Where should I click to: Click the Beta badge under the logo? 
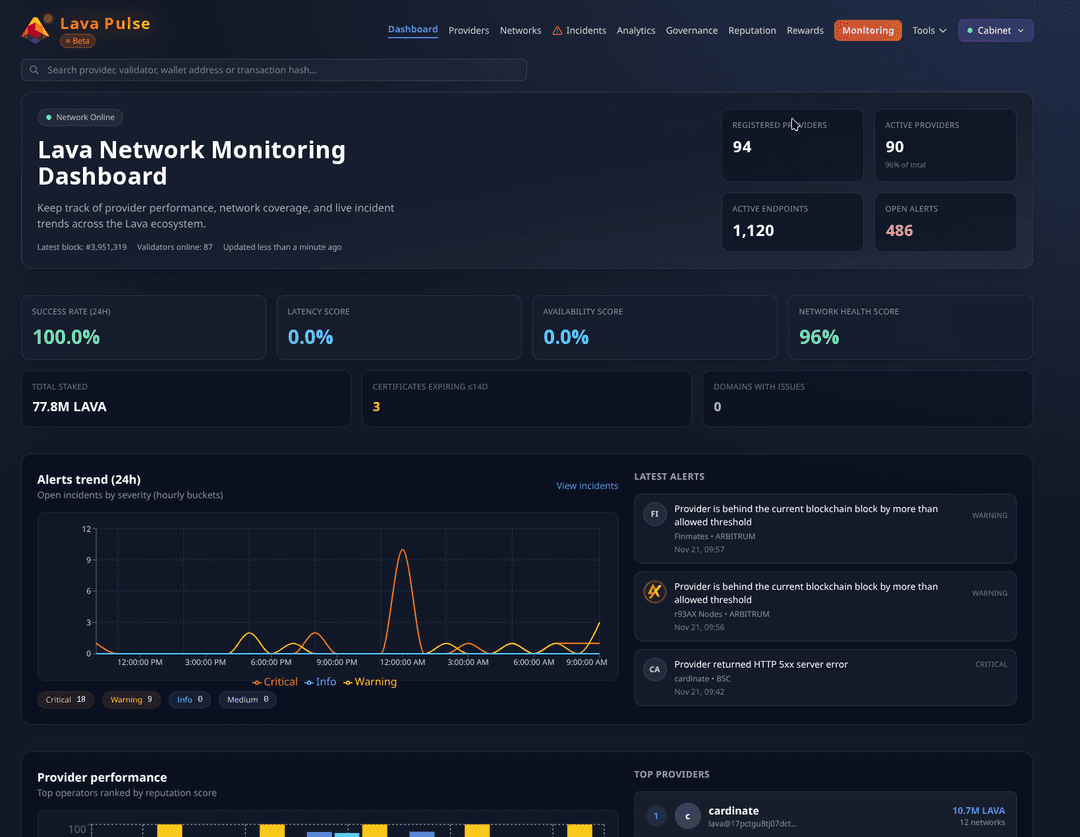(x=78, y=41)
